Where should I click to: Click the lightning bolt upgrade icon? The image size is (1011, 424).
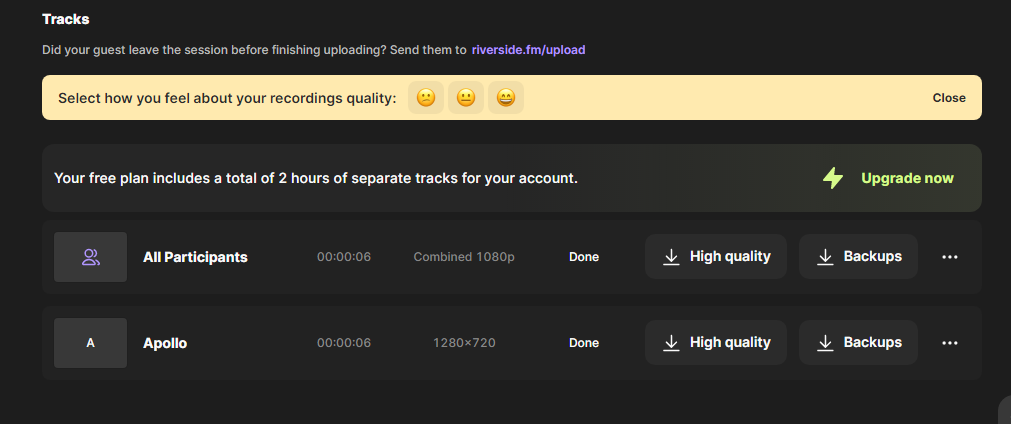[833, 178]
